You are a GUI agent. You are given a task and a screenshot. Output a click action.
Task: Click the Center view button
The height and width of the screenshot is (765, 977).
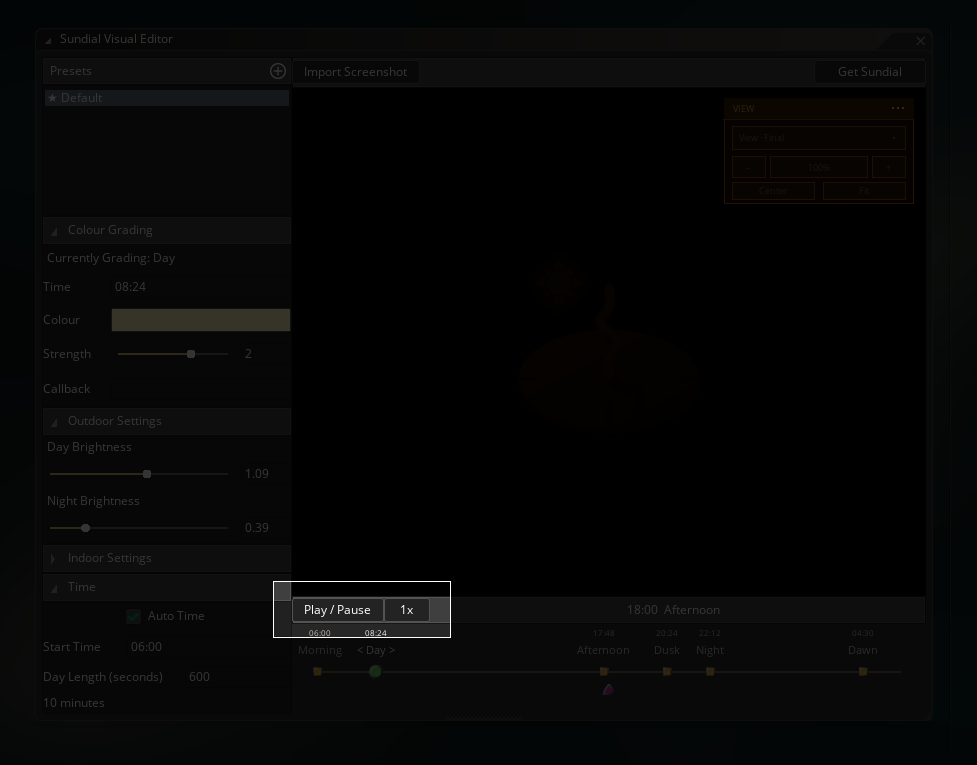(773, 191)
